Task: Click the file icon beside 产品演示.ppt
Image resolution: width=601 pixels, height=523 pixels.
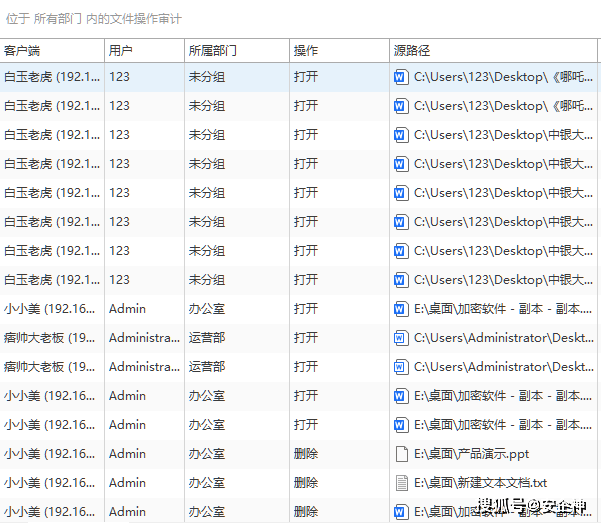Action: (x=401, y=454)
